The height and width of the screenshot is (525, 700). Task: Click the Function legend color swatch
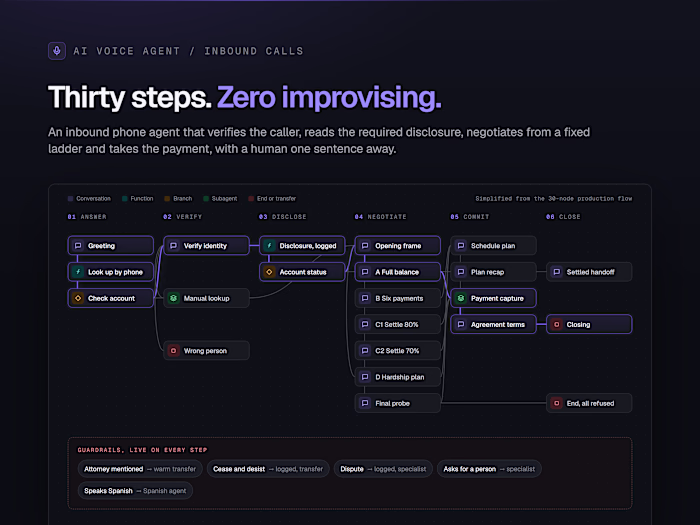[125, 199]
